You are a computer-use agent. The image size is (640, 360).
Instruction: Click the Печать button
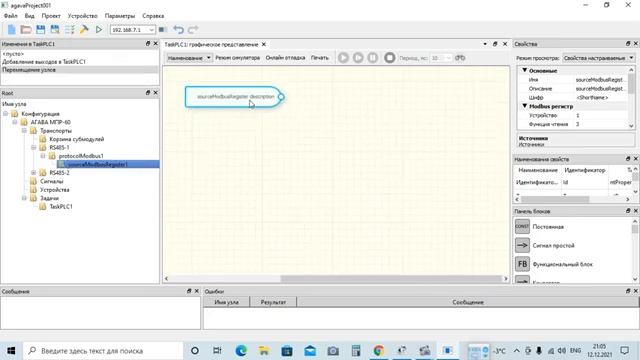tap(320, 58)
